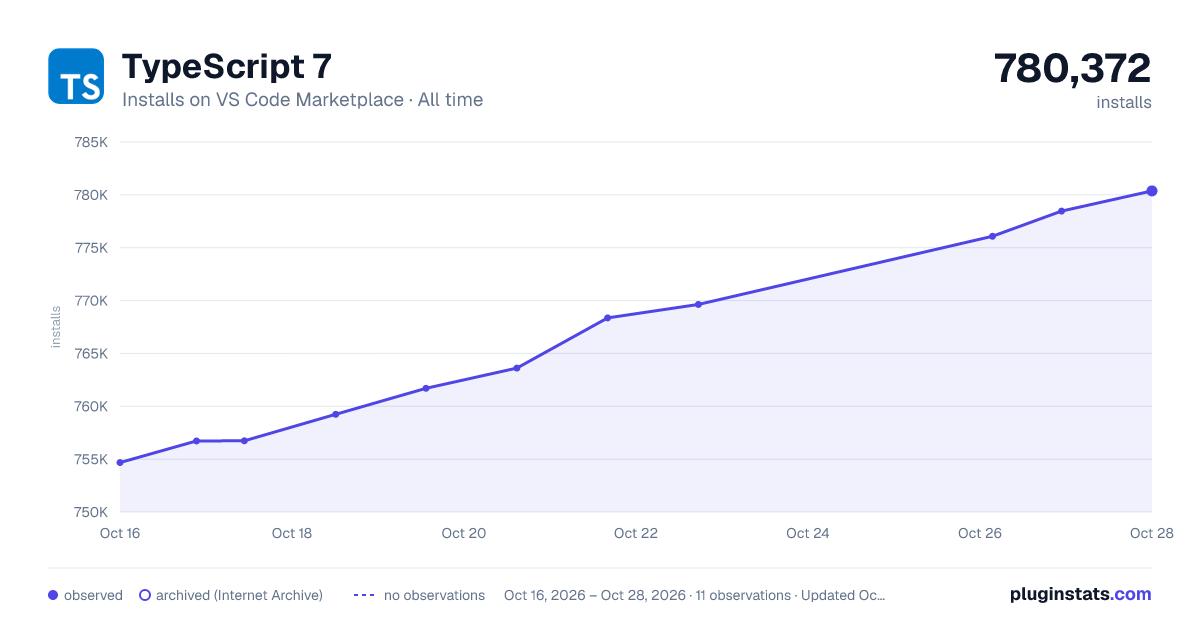Click the TypeScript TS logo icon

coord(76,76)
